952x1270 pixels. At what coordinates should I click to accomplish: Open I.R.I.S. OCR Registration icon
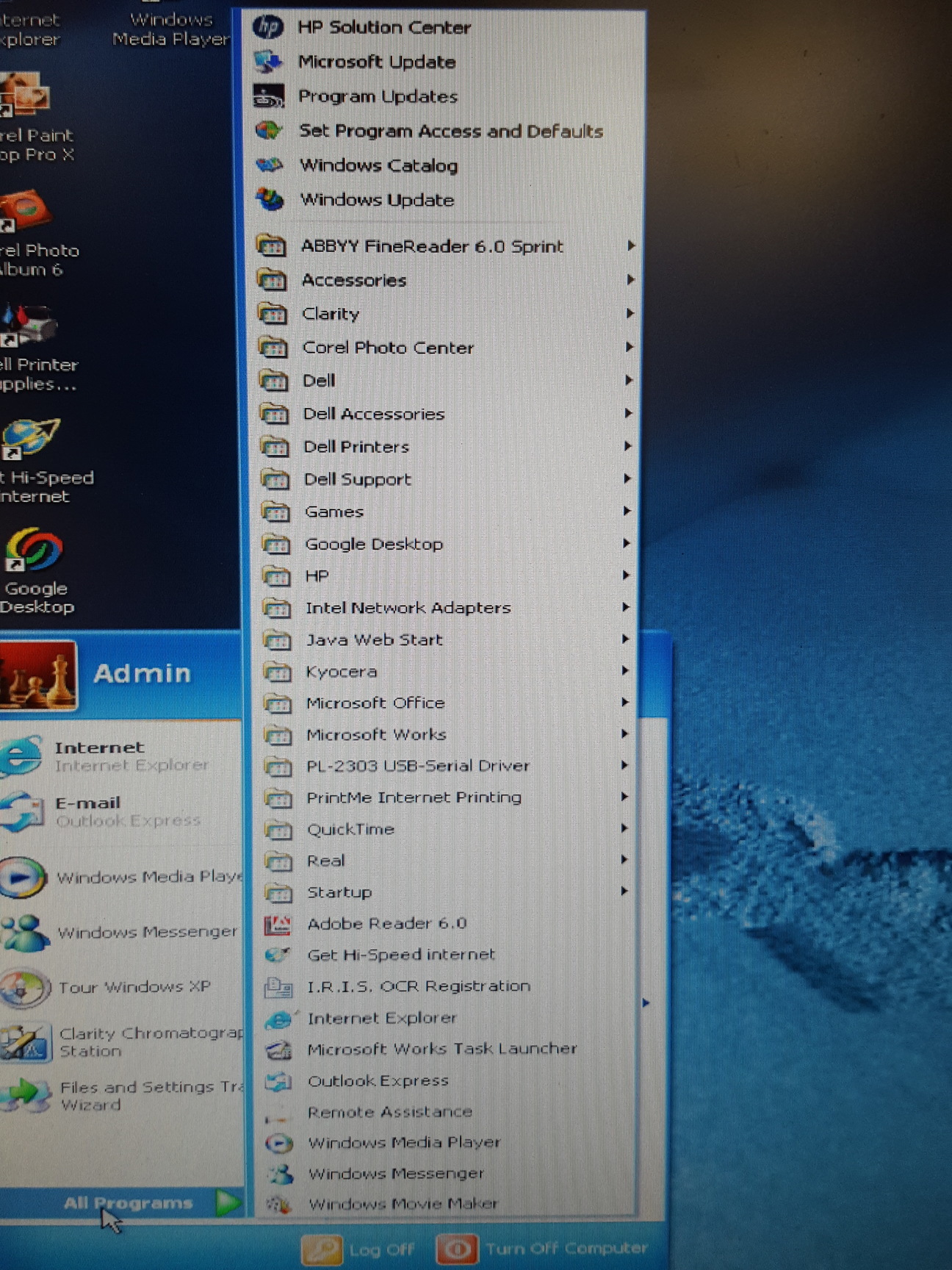[x=278, y=986]
